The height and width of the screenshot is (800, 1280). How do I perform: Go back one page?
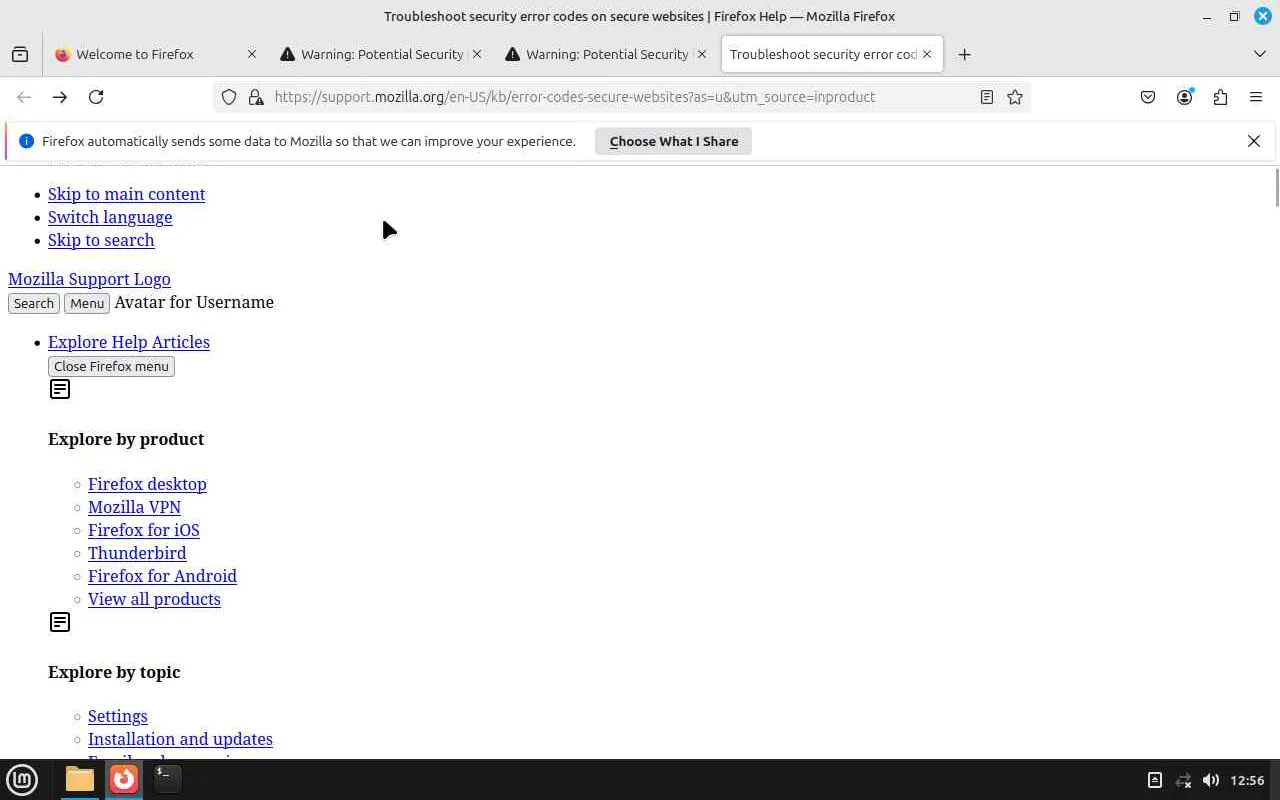click(x=24, y=97)
